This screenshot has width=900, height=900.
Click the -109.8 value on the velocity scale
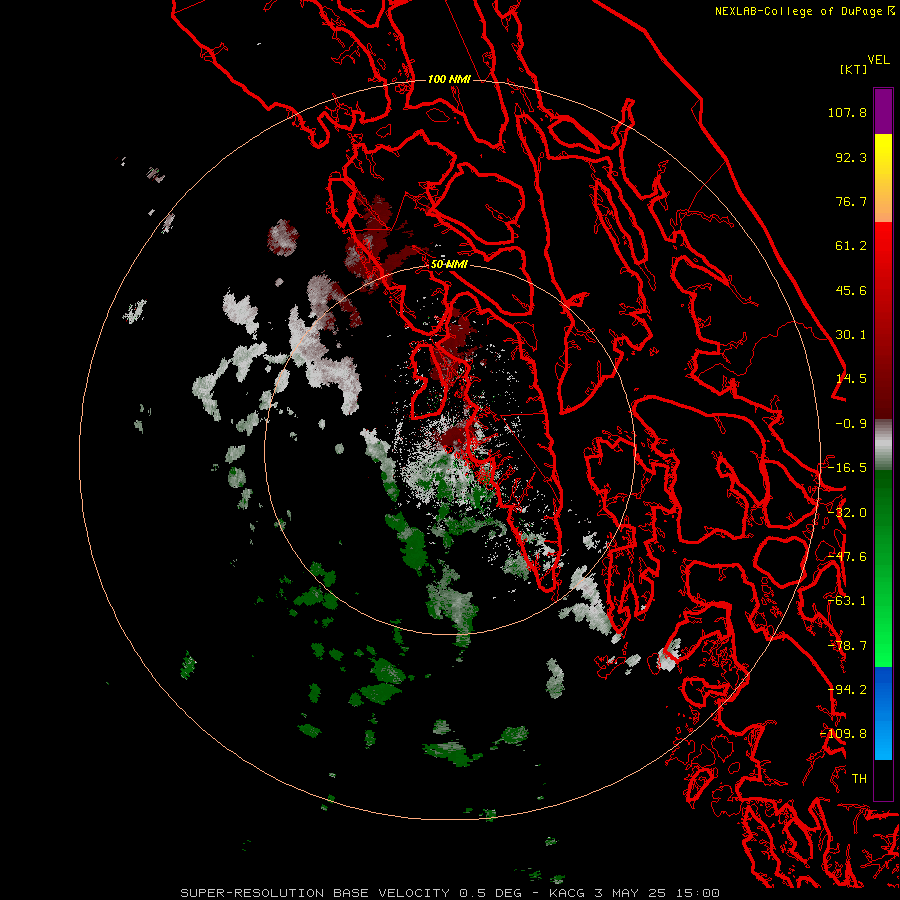point(843,734)
